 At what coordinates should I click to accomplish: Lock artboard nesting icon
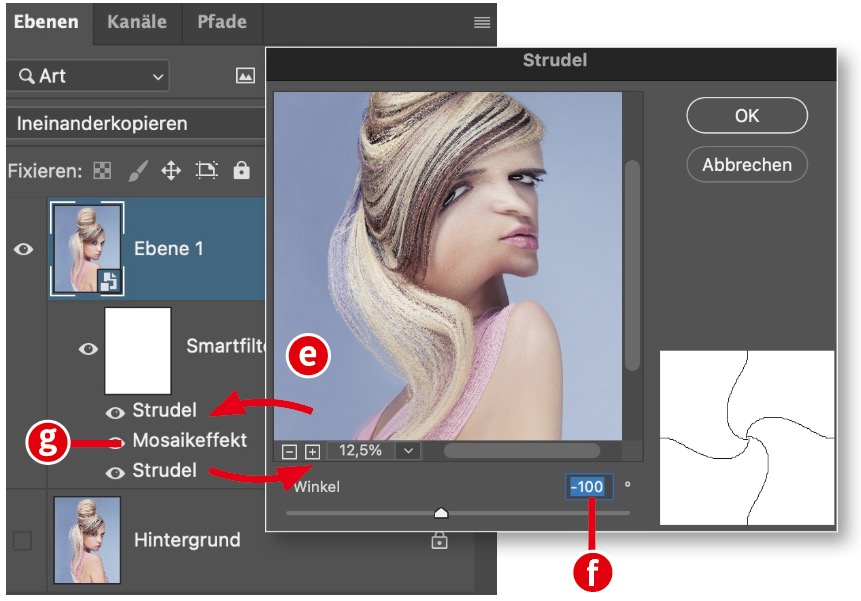tap(206, 171)
